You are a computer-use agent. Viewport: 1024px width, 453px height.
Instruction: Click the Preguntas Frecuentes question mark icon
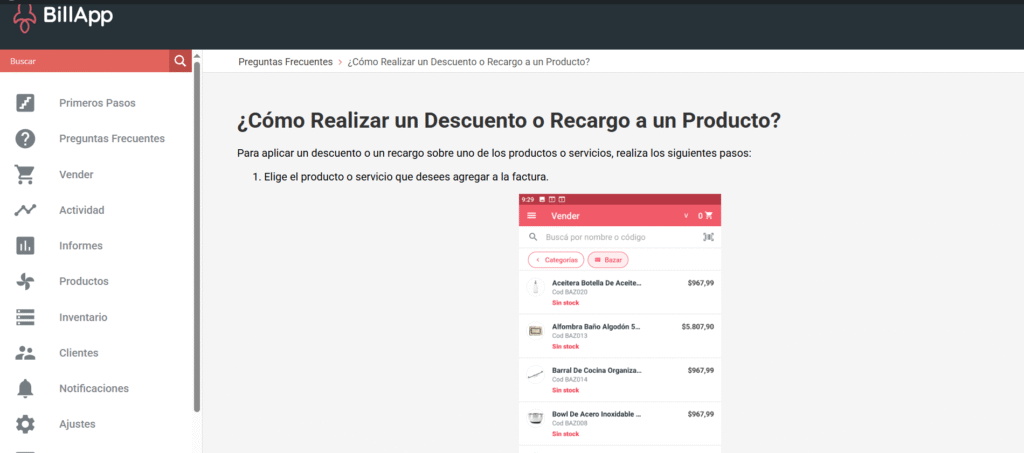(x=25, y=139)
